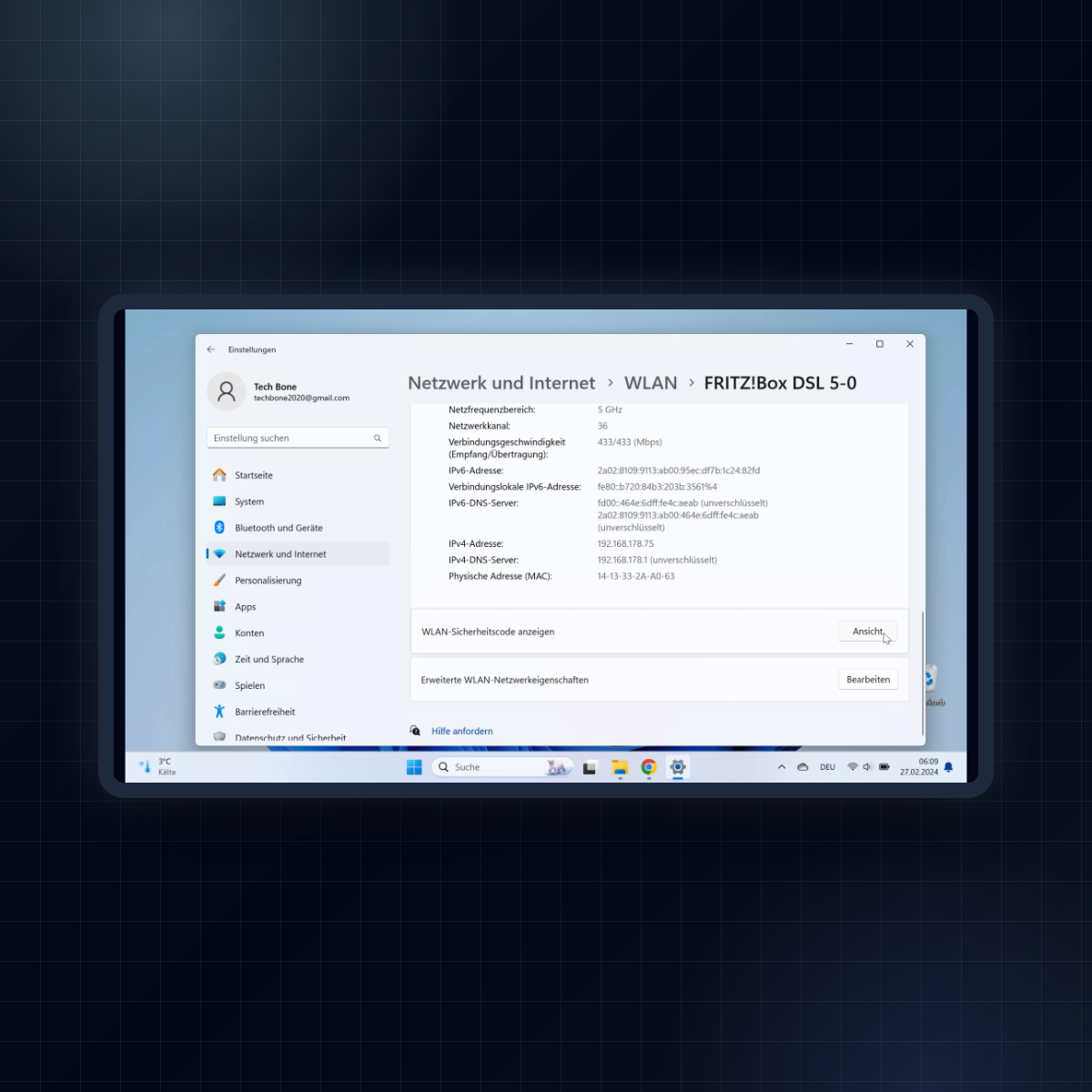Open Google Chrome from taskbar

(x=649, y=767)
